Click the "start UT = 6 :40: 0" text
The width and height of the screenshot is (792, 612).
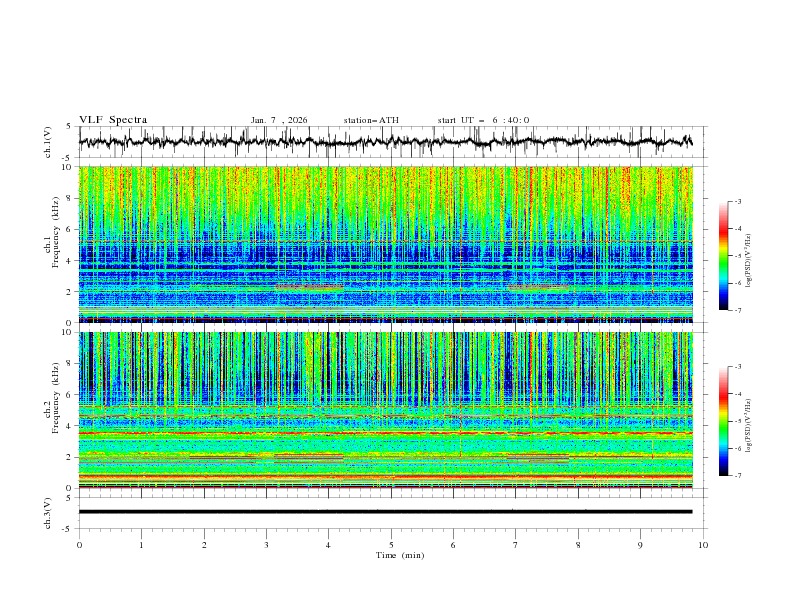pyautogui.click(x=483, y=120)
